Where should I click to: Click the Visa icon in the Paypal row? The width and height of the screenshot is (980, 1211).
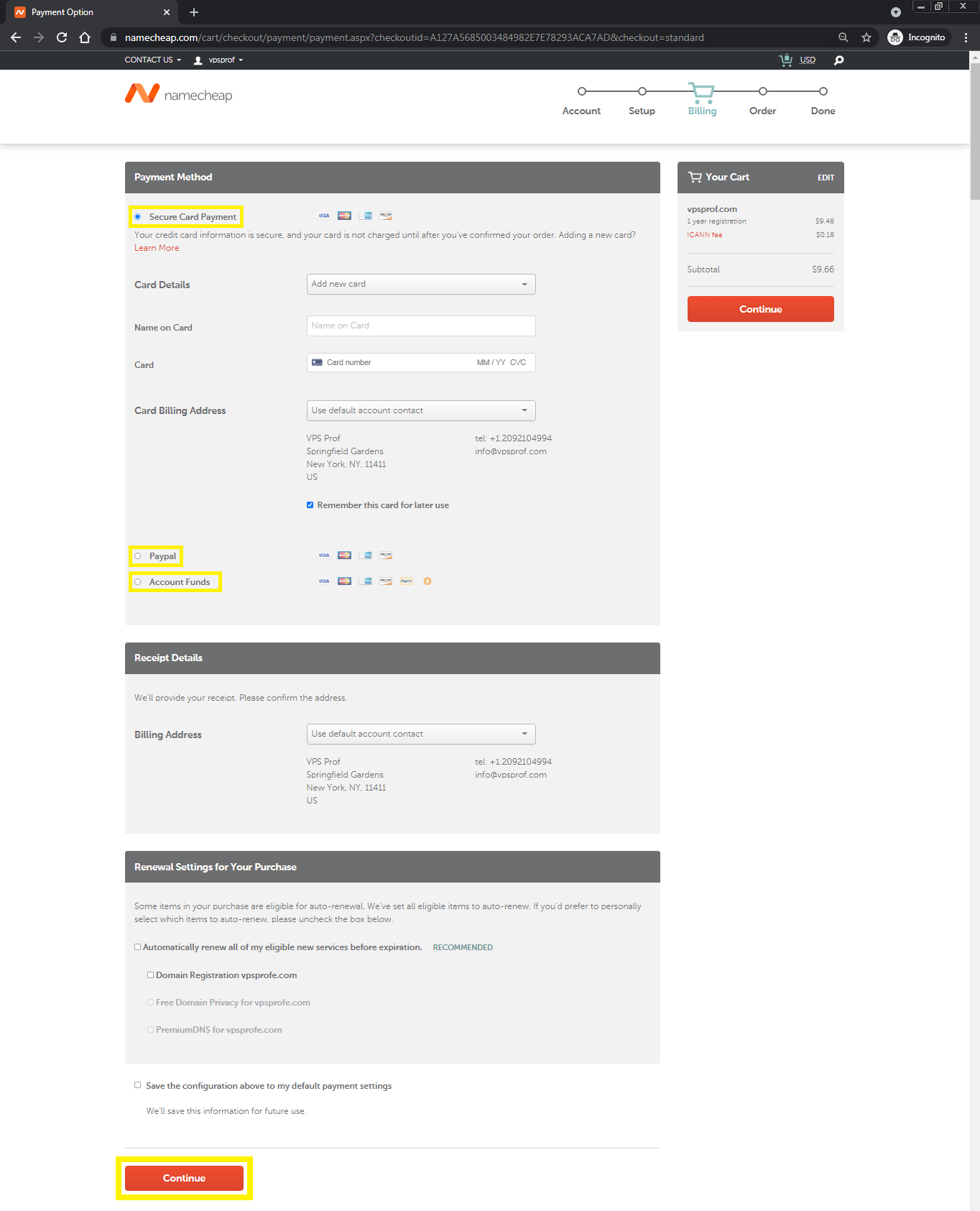coord(324,555)
